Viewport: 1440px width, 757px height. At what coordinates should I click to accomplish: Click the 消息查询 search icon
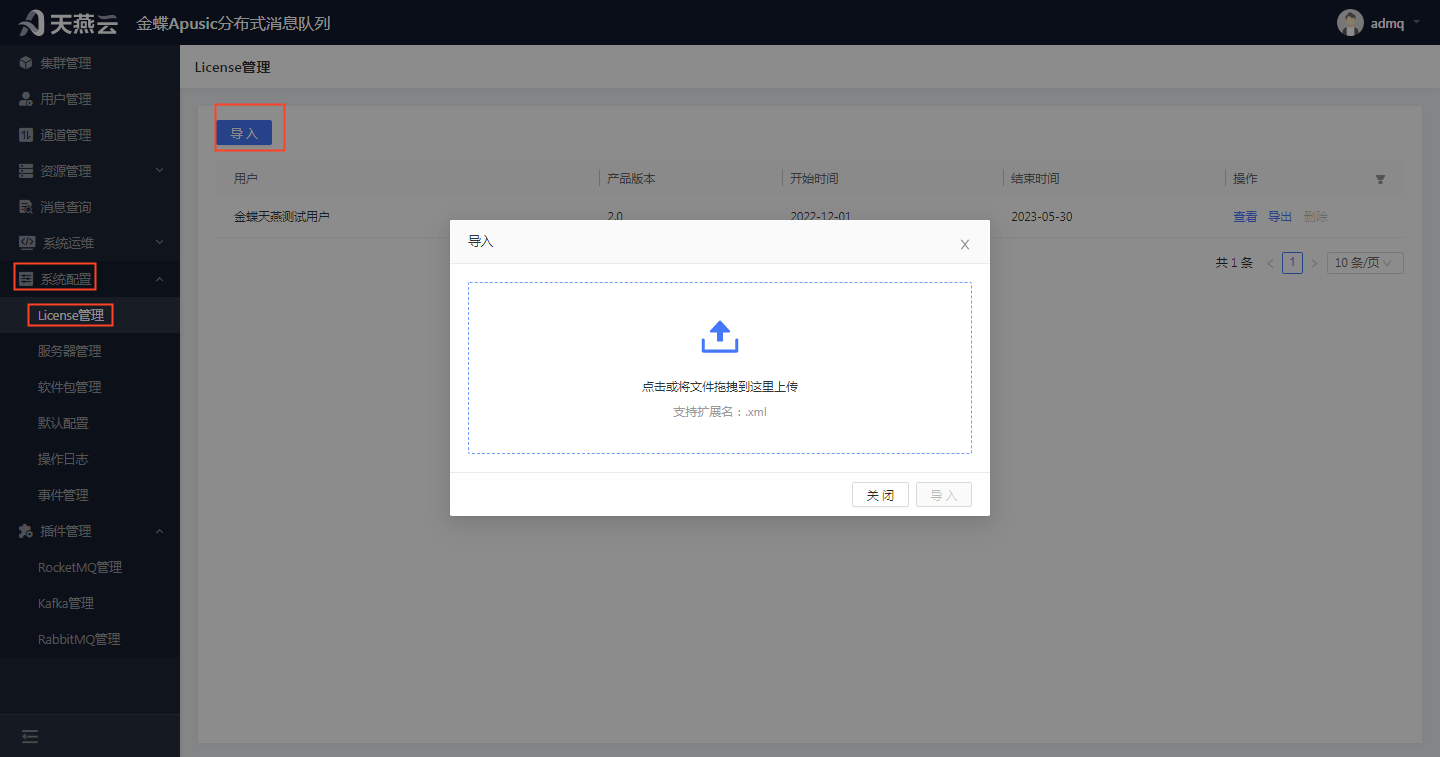tap(26, 207)
